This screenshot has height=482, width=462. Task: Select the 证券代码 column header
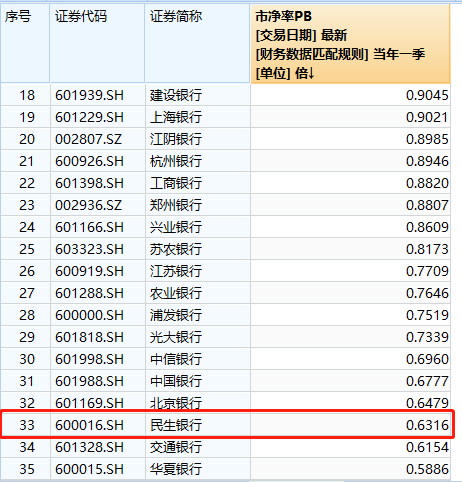[97, 44]
